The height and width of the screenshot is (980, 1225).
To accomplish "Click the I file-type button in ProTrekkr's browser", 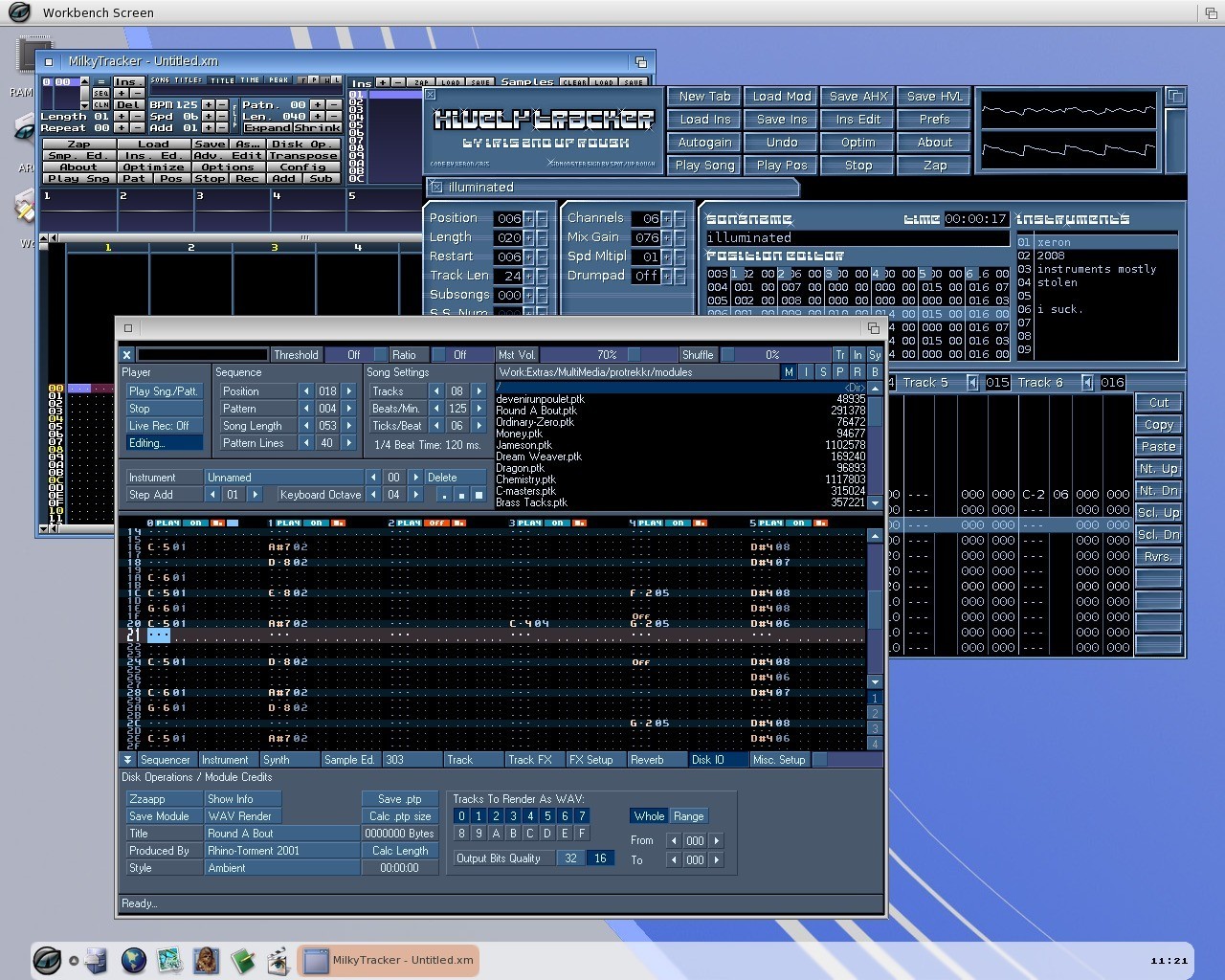I will pos(806,372).
